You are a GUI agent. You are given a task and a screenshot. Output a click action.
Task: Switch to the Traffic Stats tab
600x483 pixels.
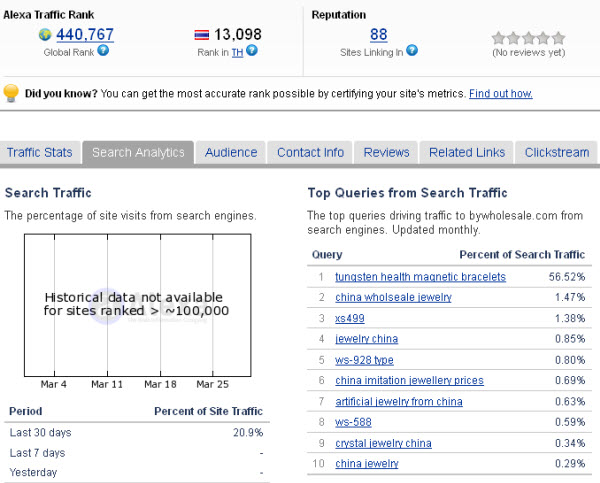pyautogui.click(x=40, y=153)
